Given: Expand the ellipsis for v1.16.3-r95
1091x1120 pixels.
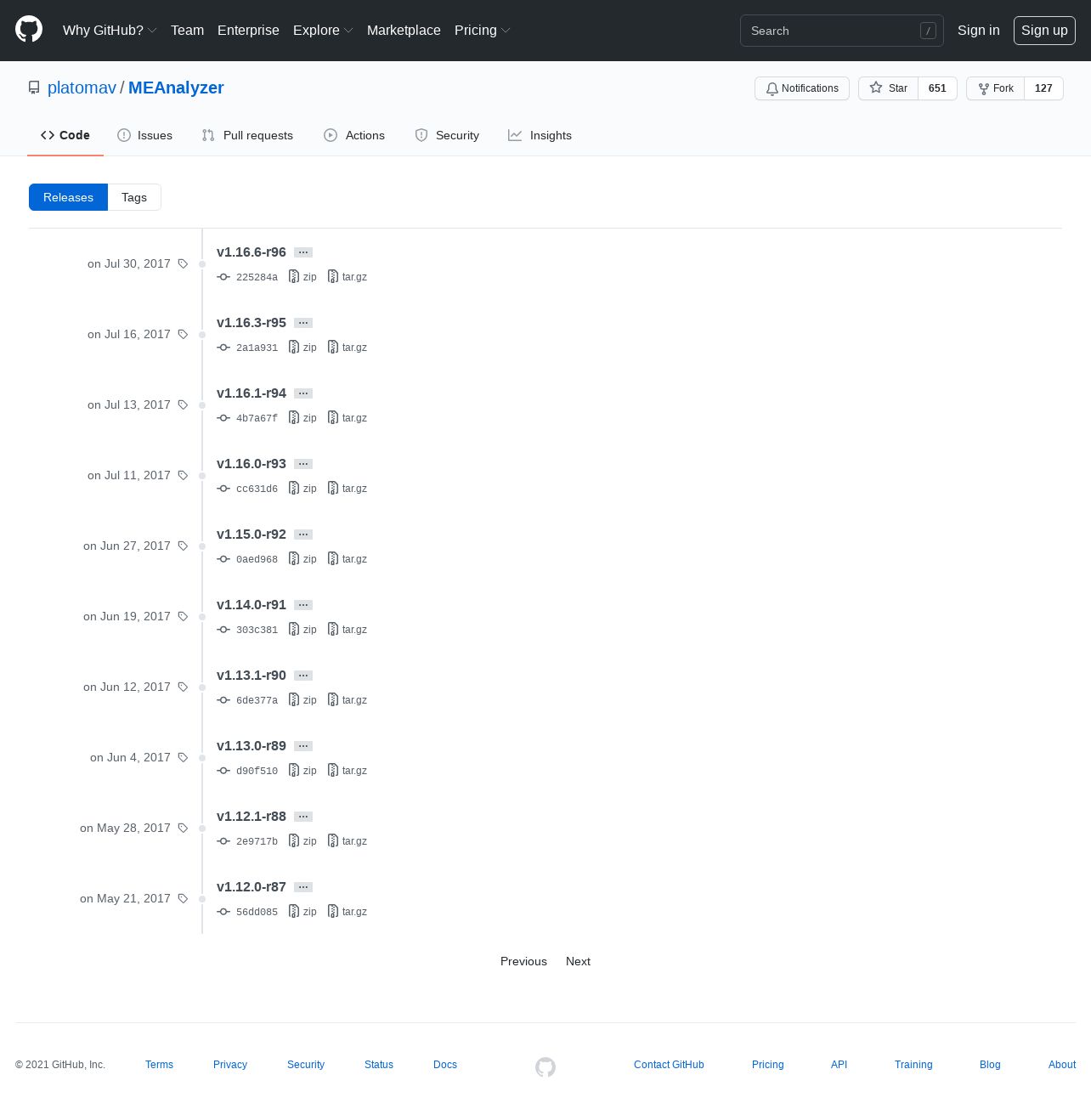Looking at the screenshot, I should 303,323.
